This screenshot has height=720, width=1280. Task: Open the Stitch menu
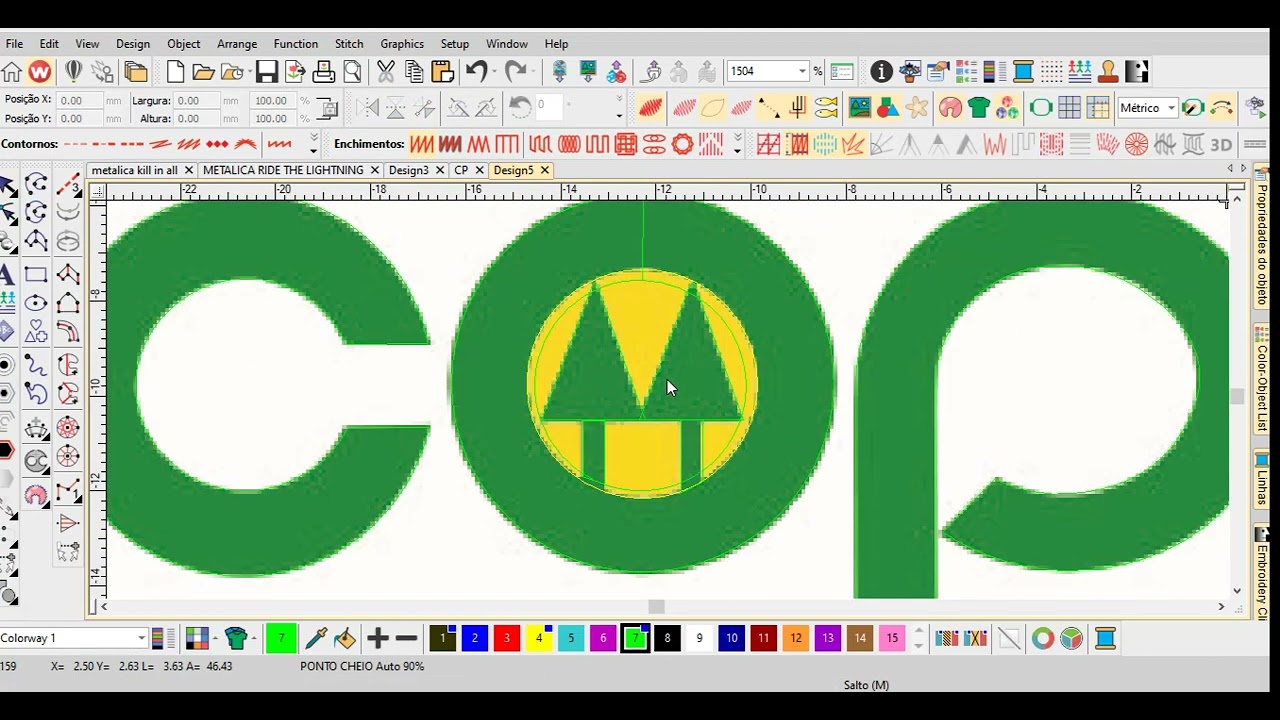coord(349,44)
